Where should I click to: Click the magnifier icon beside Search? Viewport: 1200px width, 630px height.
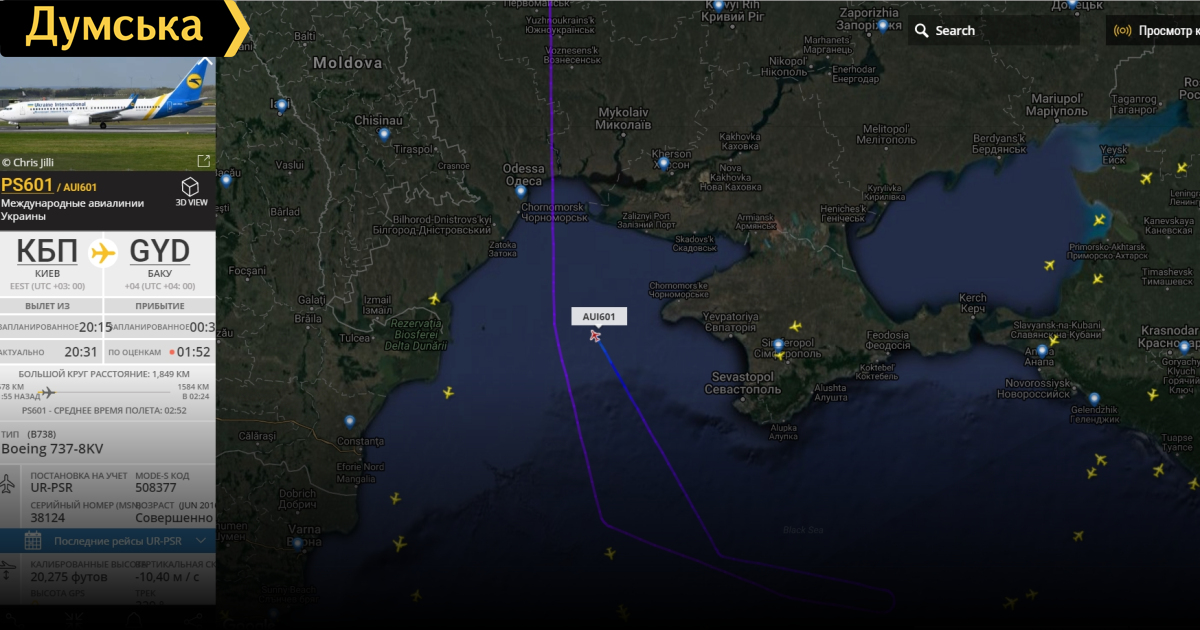pos(922,31)
